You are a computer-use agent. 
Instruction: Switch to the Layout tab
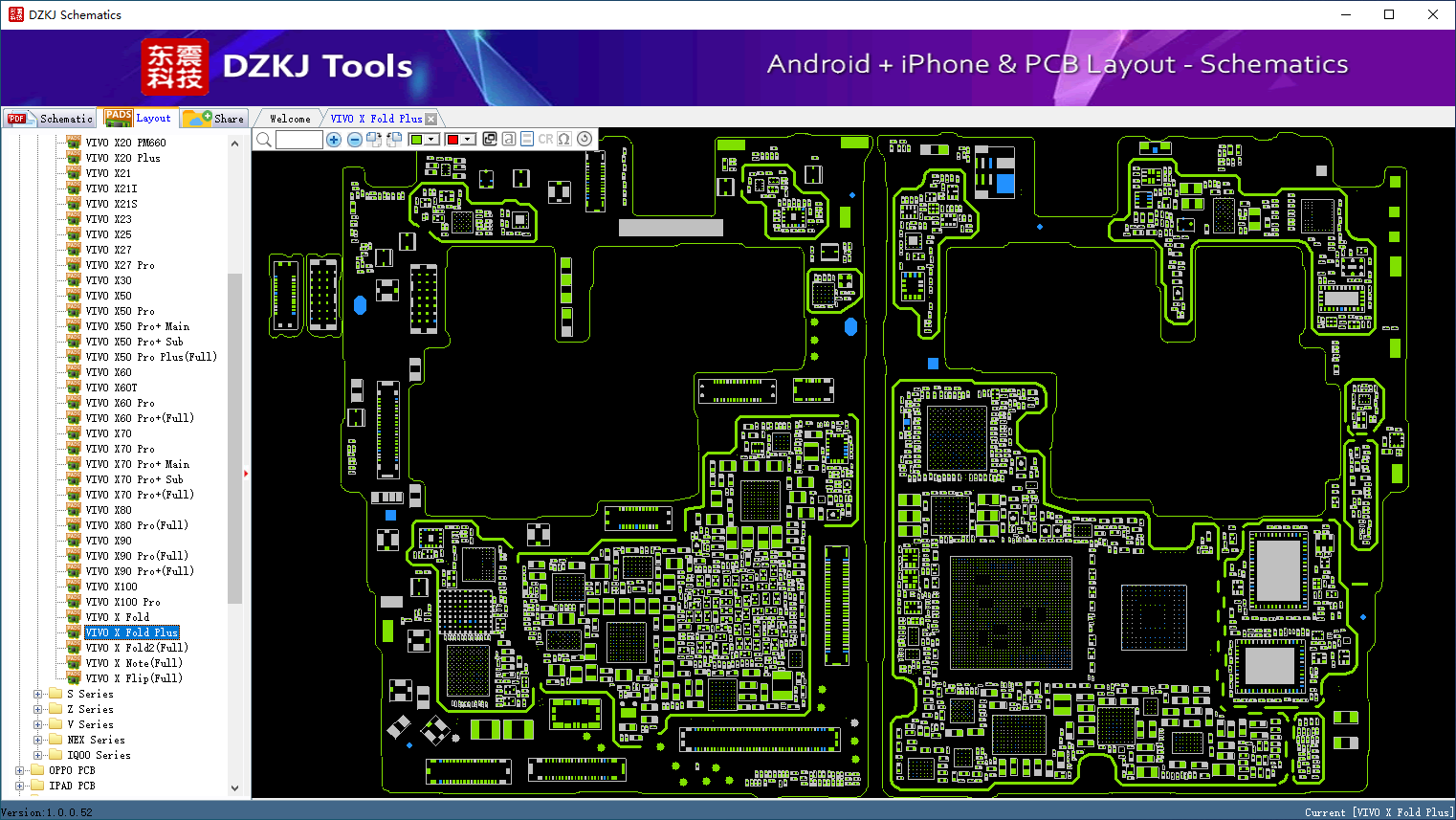tap(139, 118)
